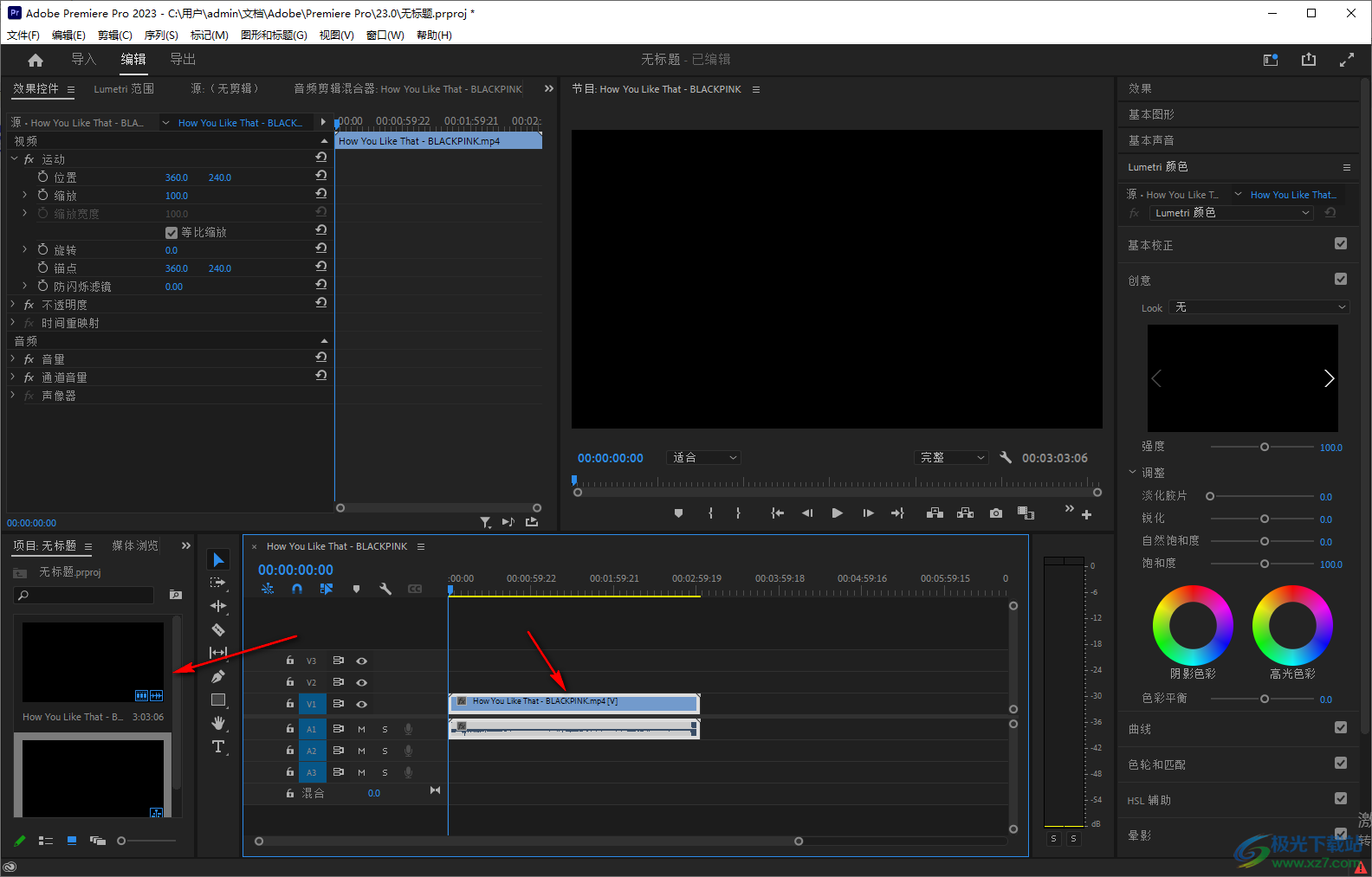Screen dimensions: 1372x877
Task: Open the Lumetri Color effect dropdown
Action: tap(1232, 213)
